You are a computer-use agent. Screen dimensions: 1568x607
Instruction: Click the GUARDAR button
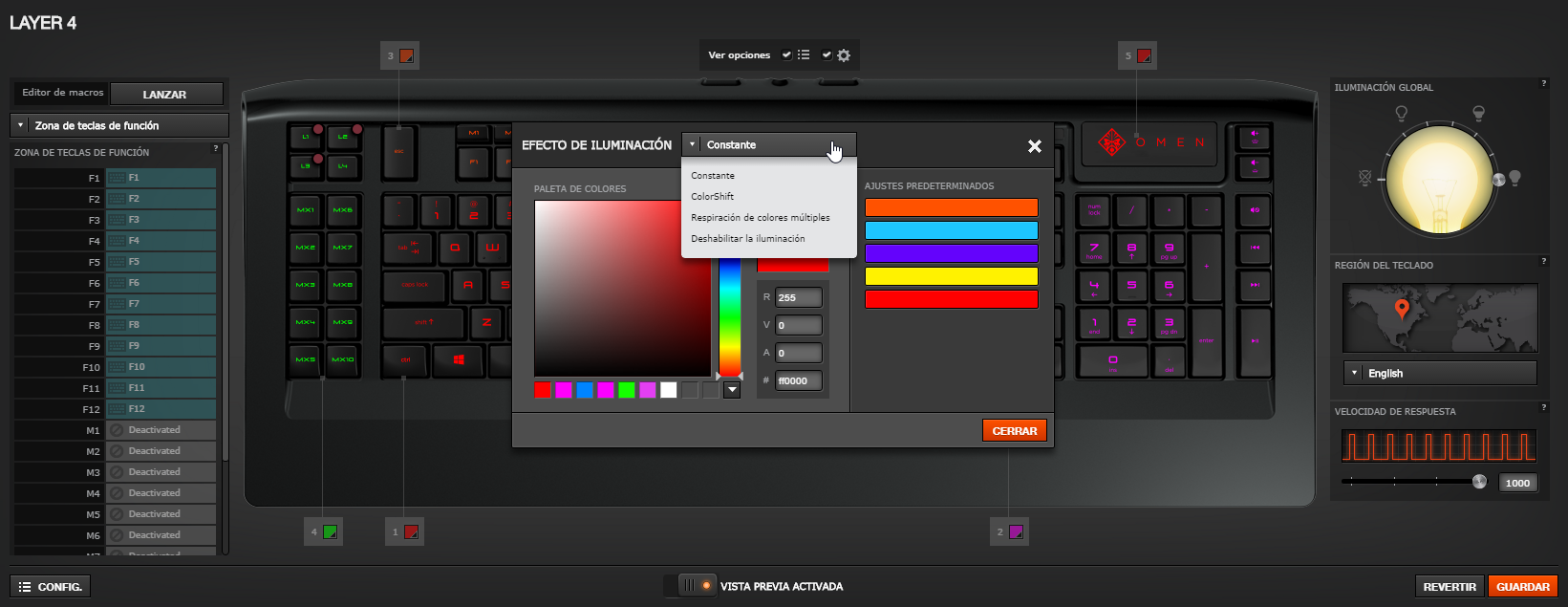1522,586
